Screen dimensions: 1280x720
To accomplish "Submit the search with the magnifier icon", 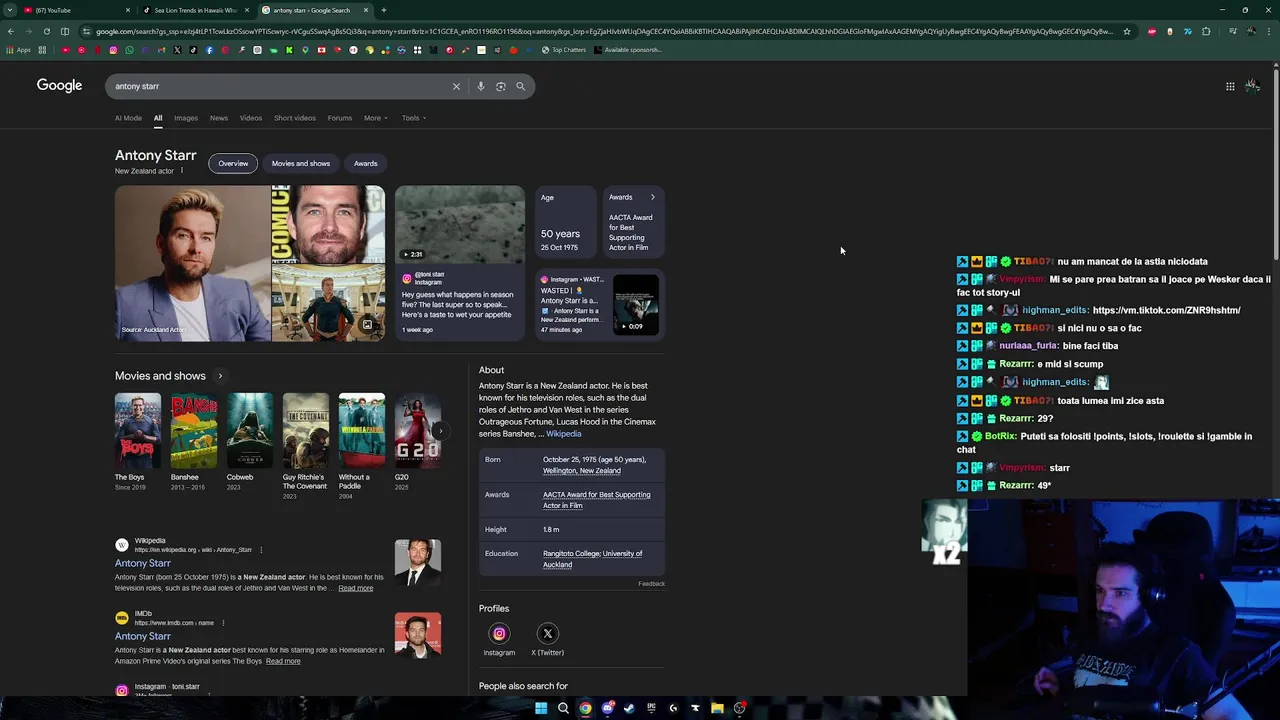I will tap(520, 86).
